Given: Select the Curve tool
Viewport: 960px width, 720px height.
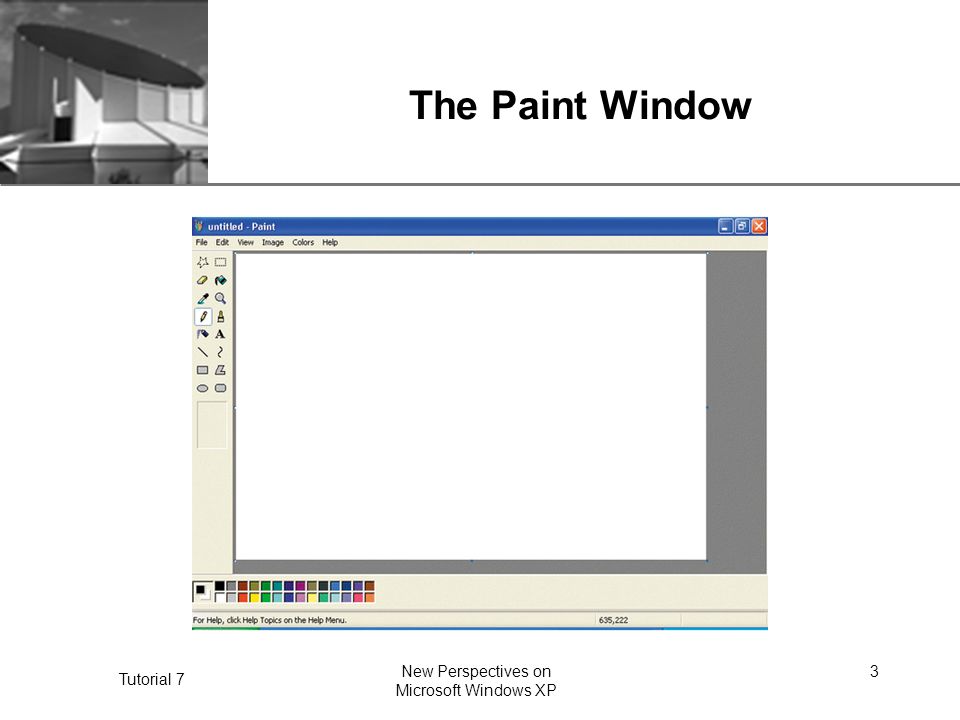Looking at the screenshot, I should [x=220, y=352].
